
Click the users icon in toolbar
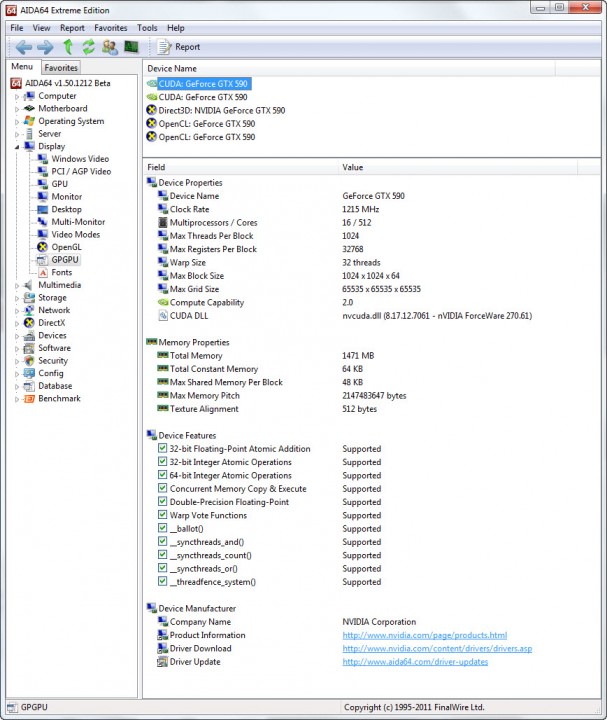click(110, 47)
